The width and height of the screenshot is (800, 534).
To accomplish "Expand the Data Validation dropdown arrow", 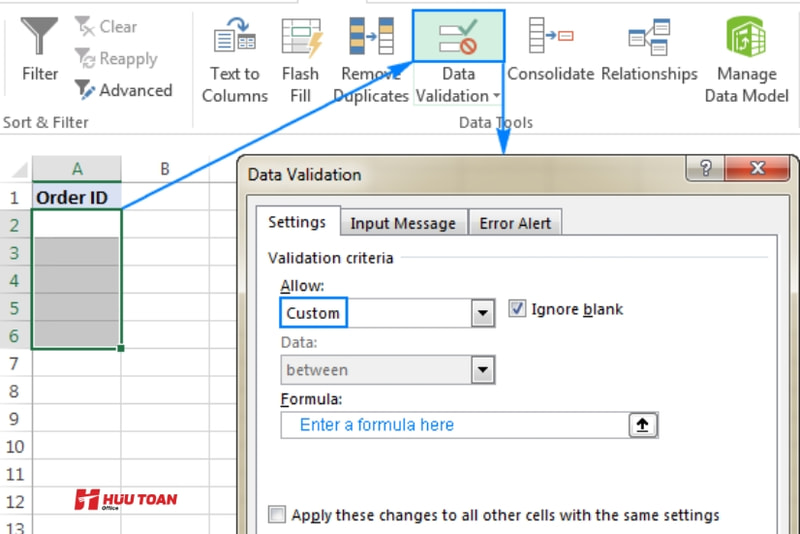I will [x=496, y=96].
